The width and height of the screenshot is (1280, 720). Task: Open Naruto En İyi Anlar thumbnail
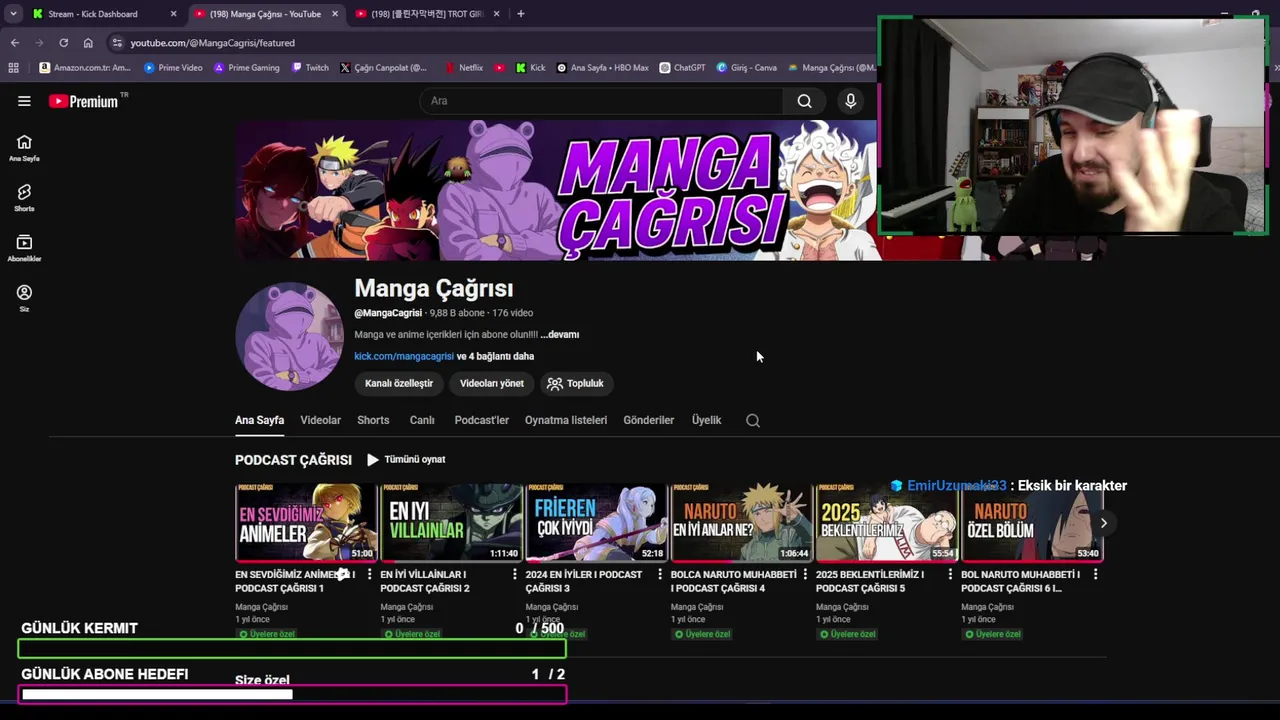click(741, 523)
